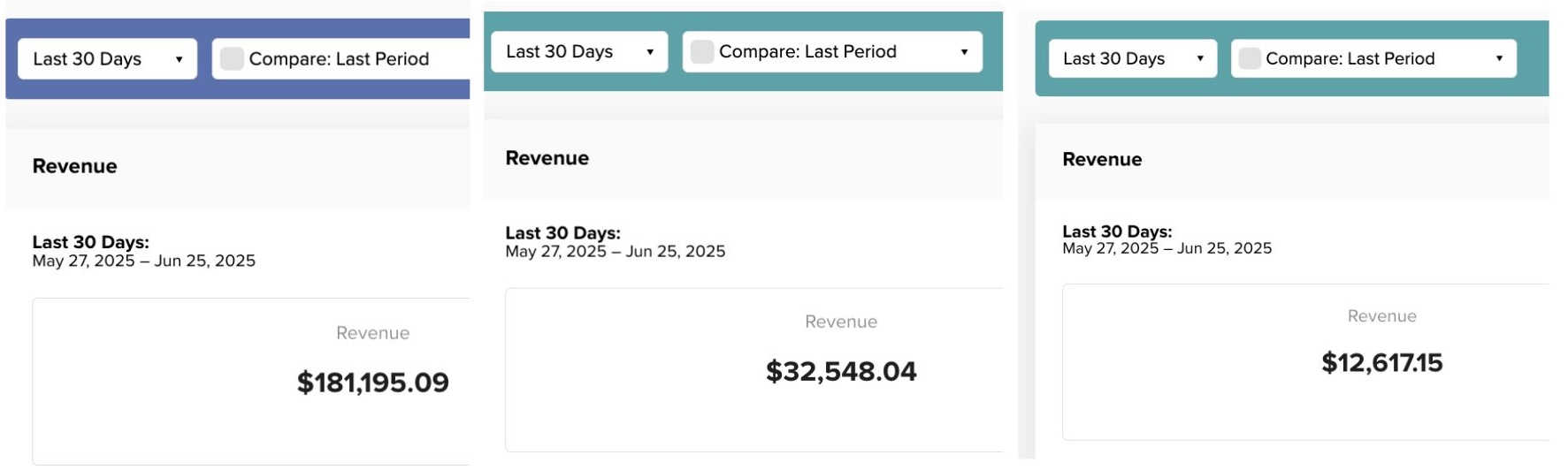Enable Compare checkbox in the blue header bar
This screenshot has width=1568, height=470.
click(x=232, y=59)
